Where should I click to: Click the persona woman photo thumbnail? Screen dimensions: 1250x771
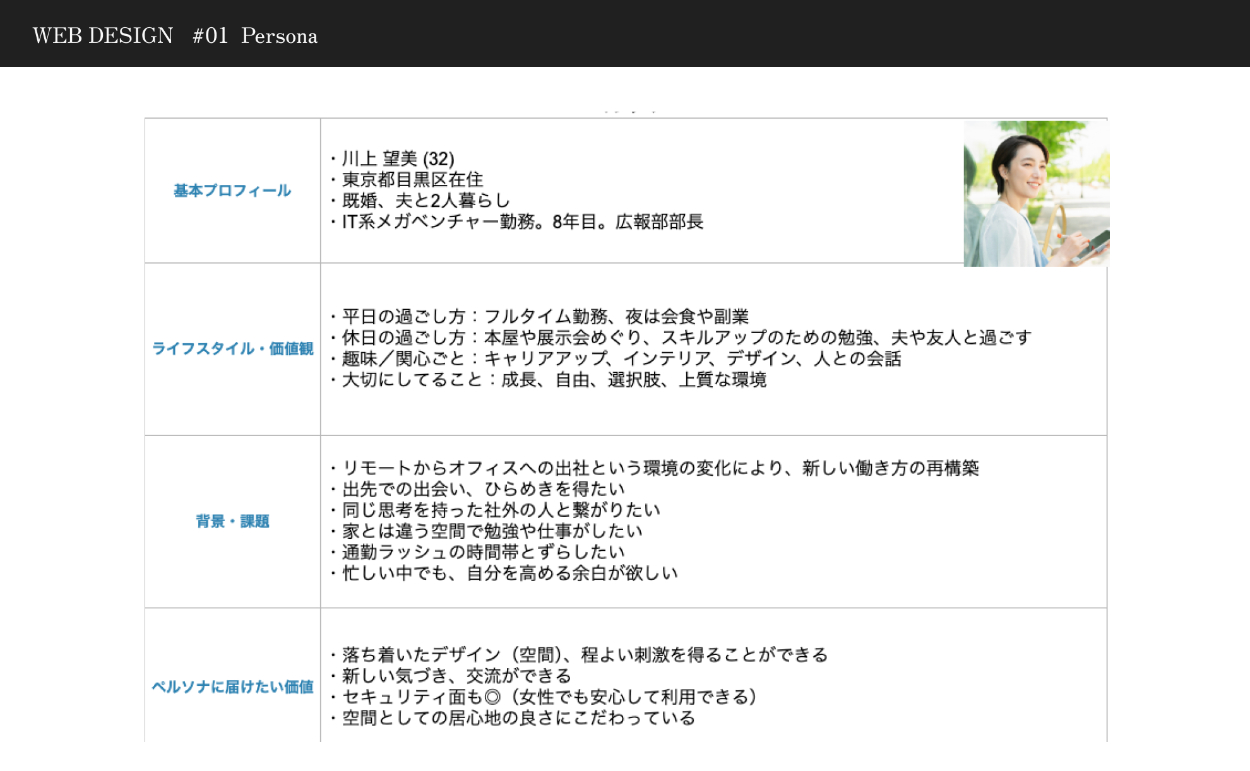point(1036,194)
